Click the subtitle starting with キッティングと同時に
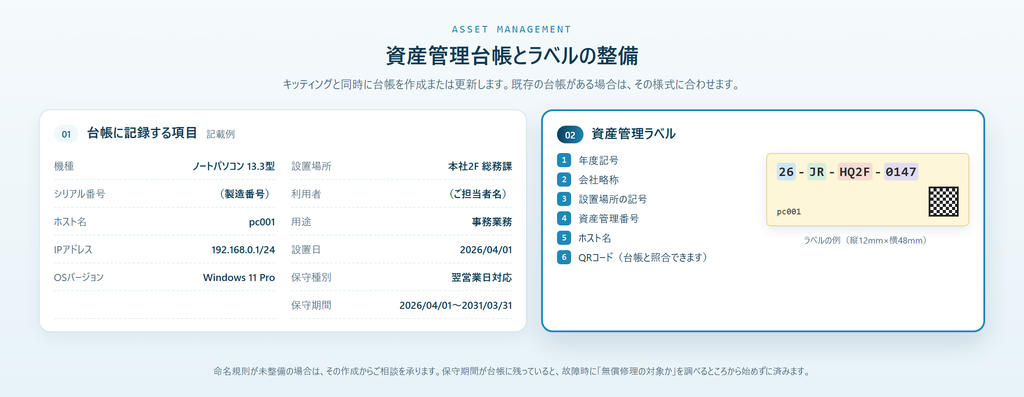 pyautogui.click(x=512, y=85)
